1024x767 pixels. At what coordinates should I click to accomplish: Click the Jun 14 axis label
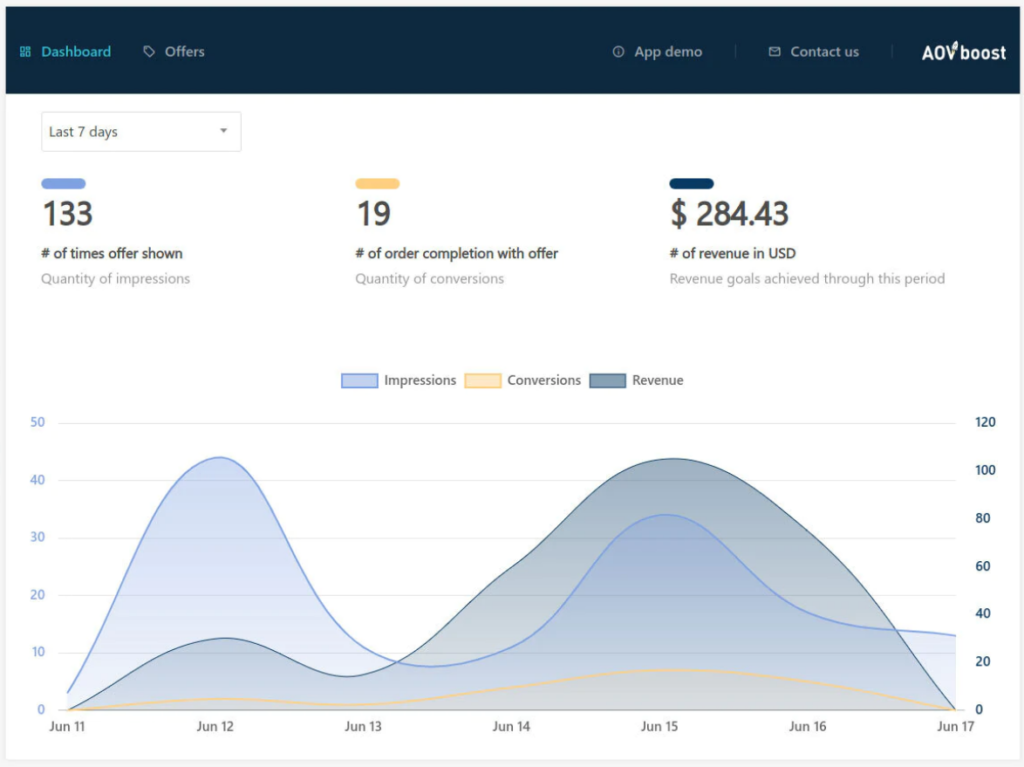[x=511, y=726]
